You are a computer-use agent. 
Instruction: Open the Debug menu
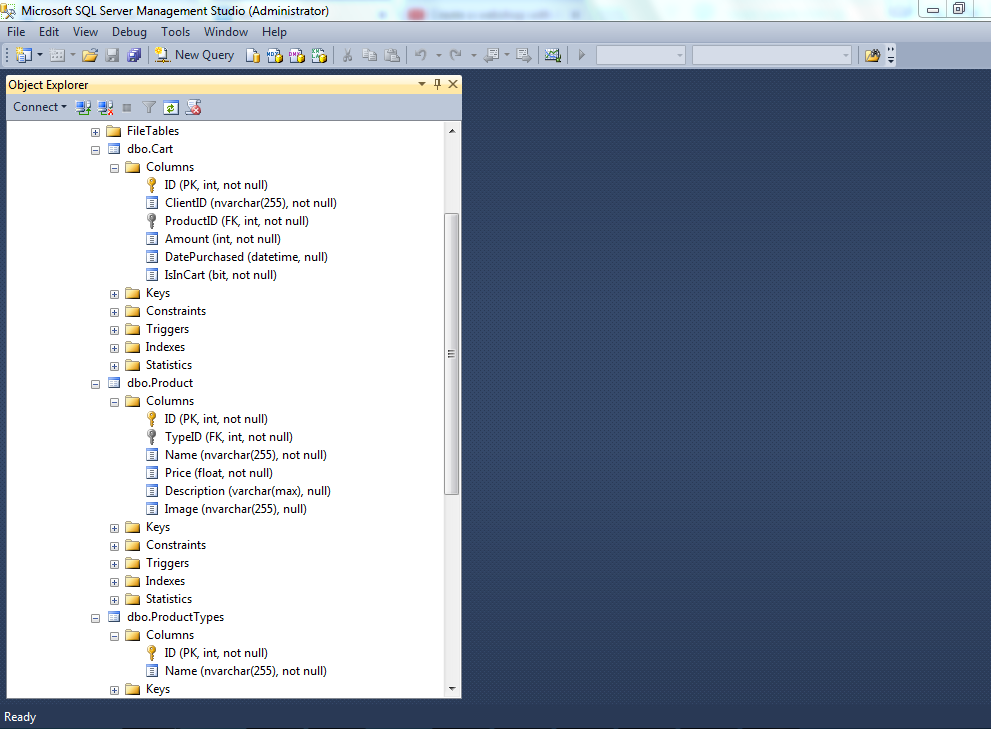[x=129, y=32]
